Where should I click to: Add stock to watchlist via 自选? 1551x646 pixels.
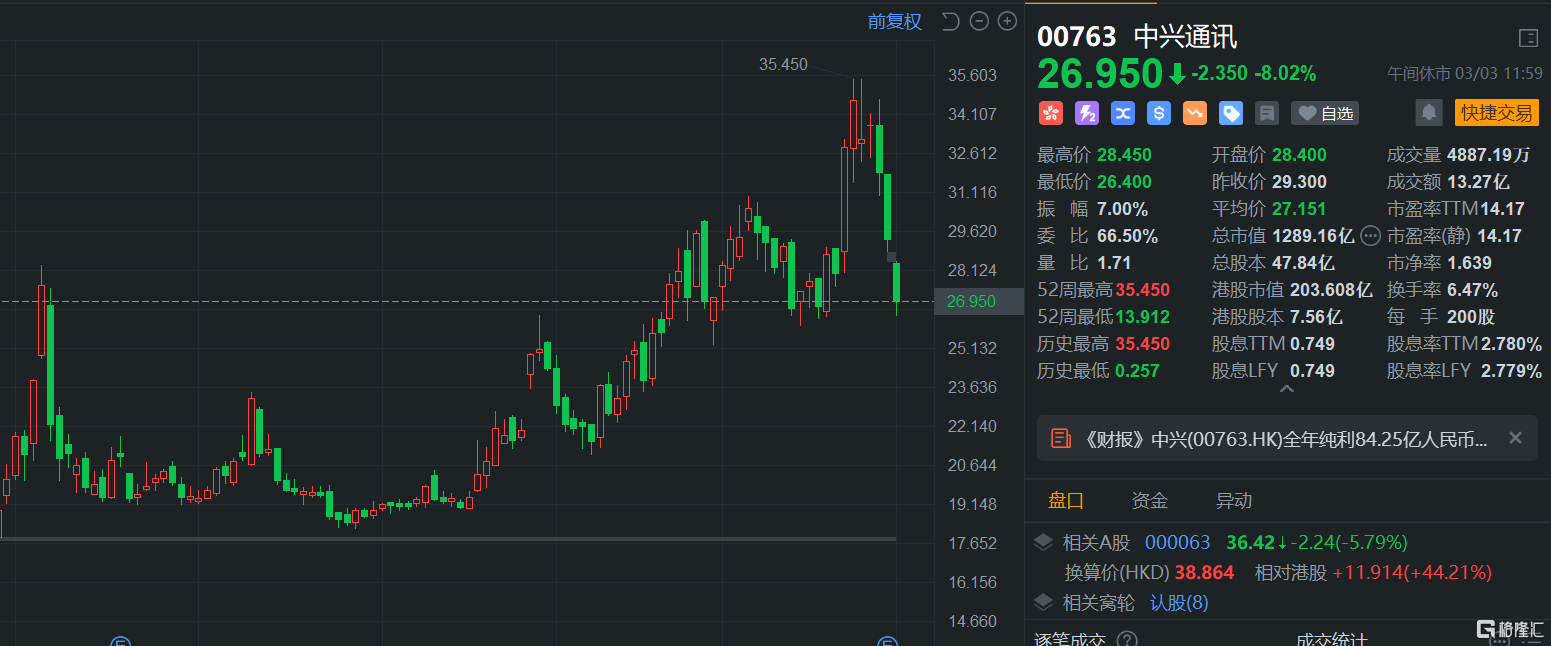(x=1325, y=113)
